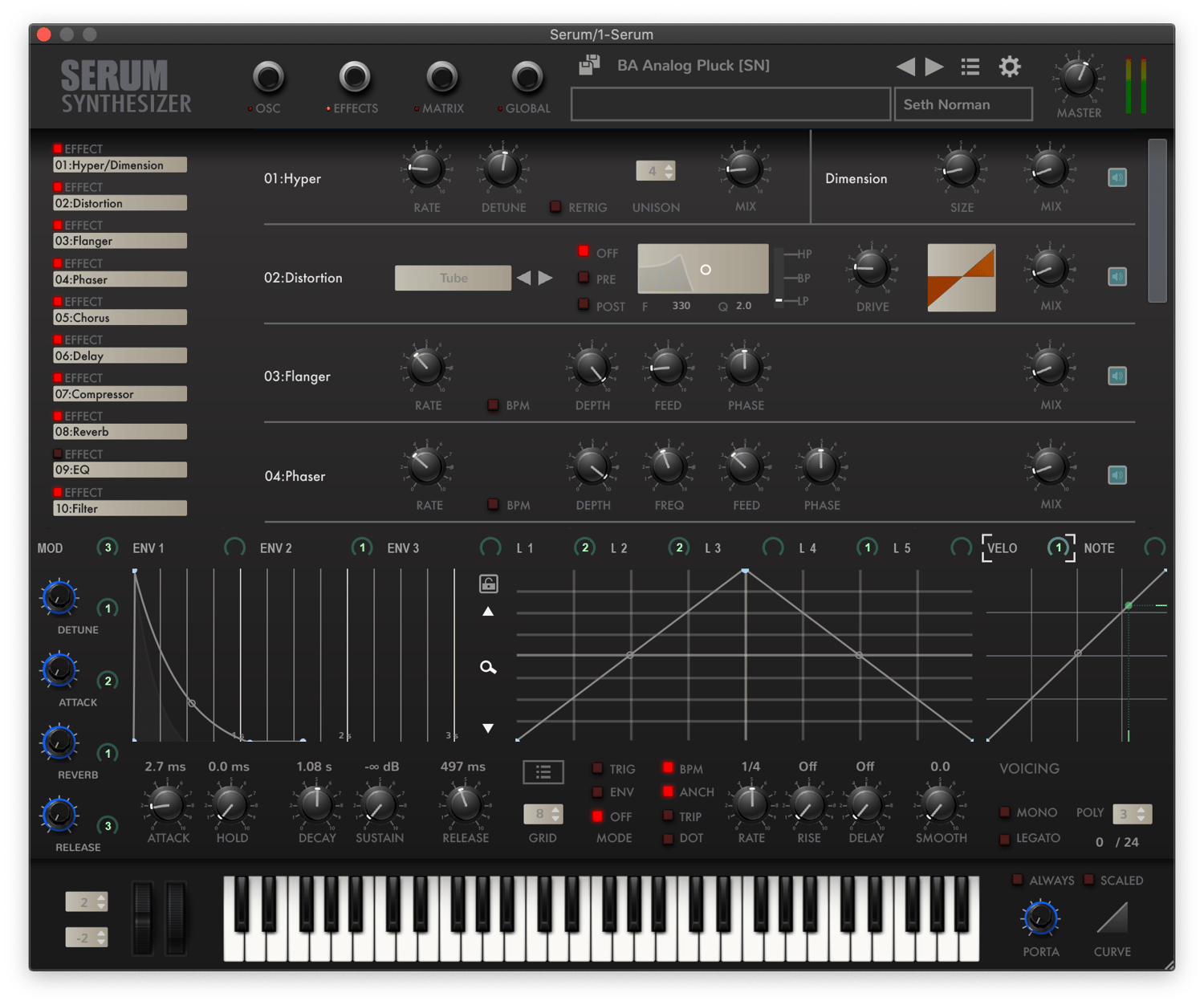The height and width of the screenshot is (1005, 1204).
Task: Switch to the GLOBAL tab
Action: pos(527,79)
